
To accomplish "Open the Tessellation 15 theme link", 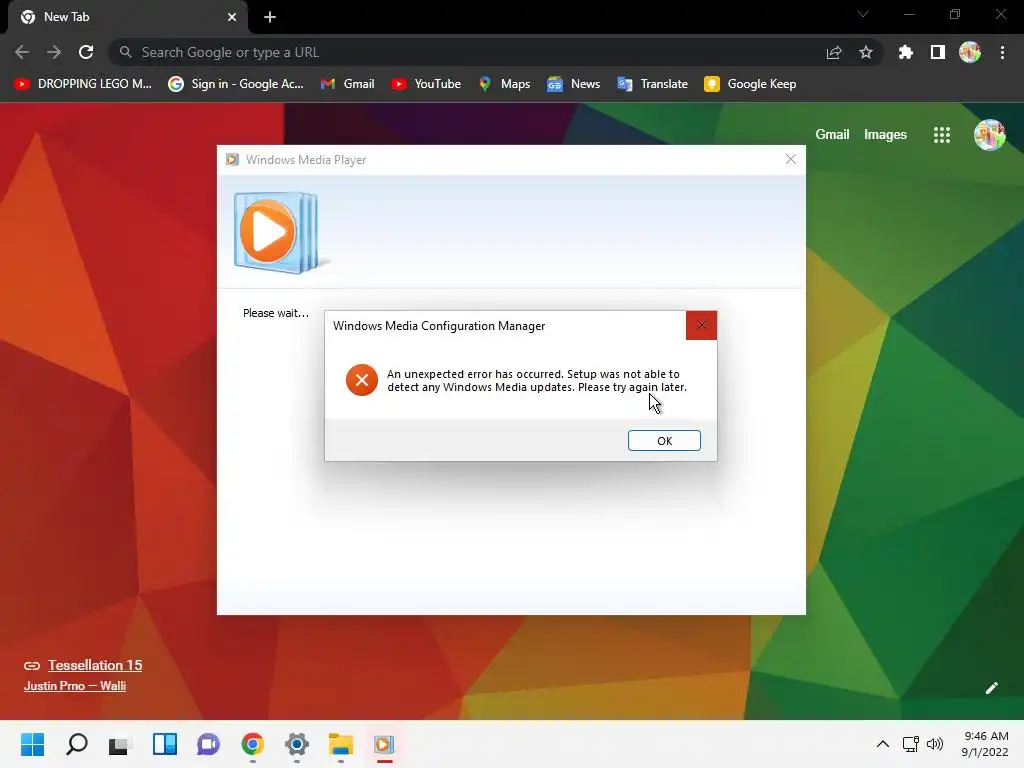I will click(x=95, y=665).
